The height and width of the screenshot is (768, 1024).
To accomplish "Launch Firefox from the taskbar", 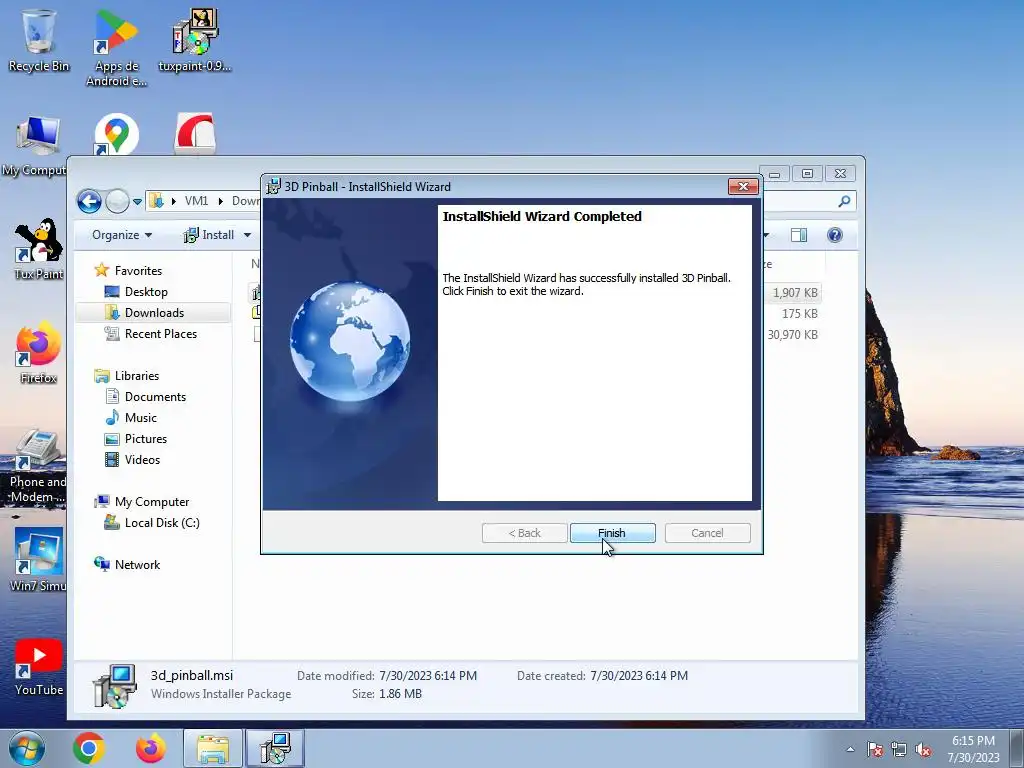I will (150, 748).
